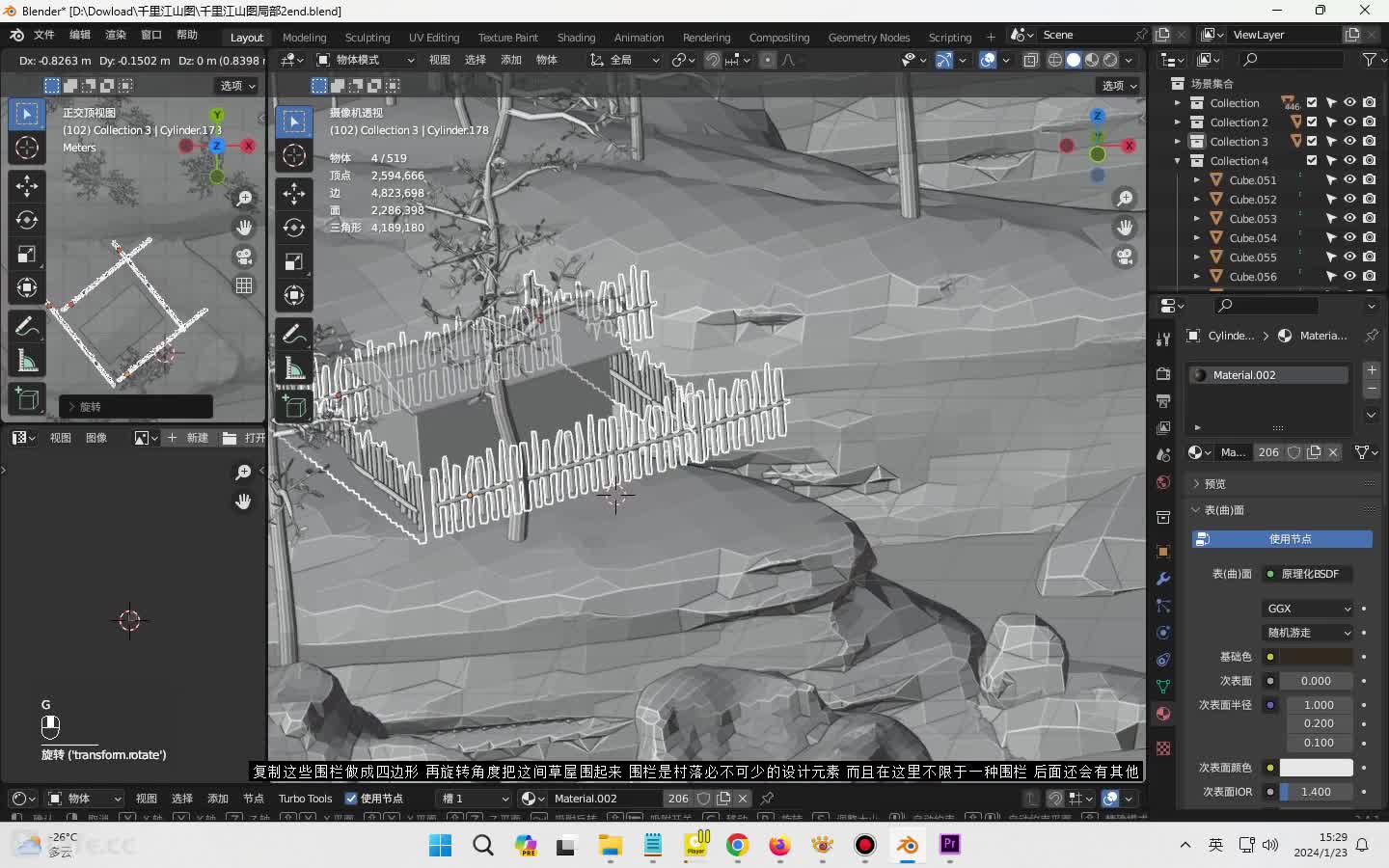Toggle perspective grid icon in top-left viewport
The image size is (1389, 868).
[244, 285]
